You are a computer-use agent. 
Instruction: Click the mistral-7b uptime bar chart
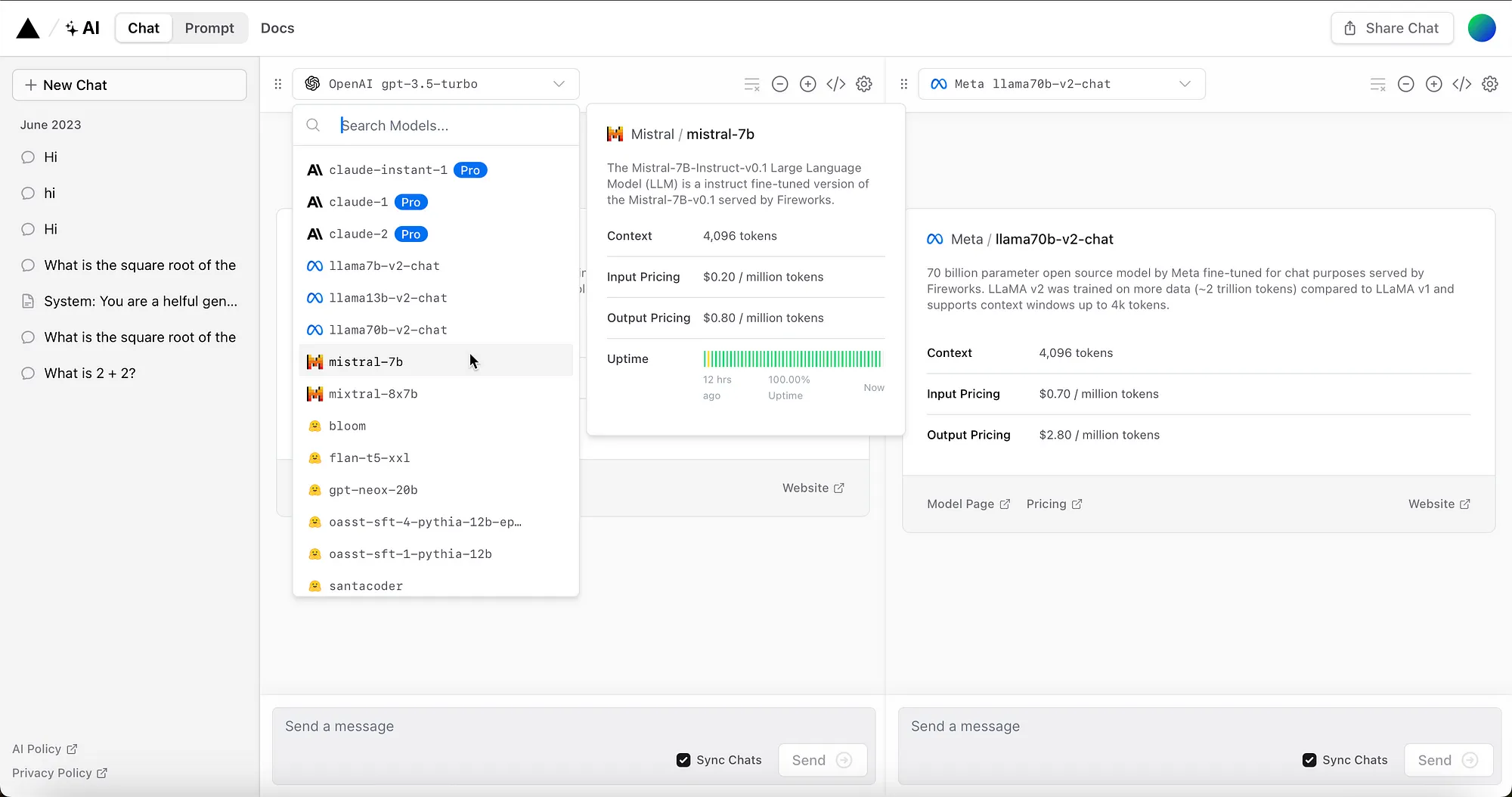coord(792,358)
